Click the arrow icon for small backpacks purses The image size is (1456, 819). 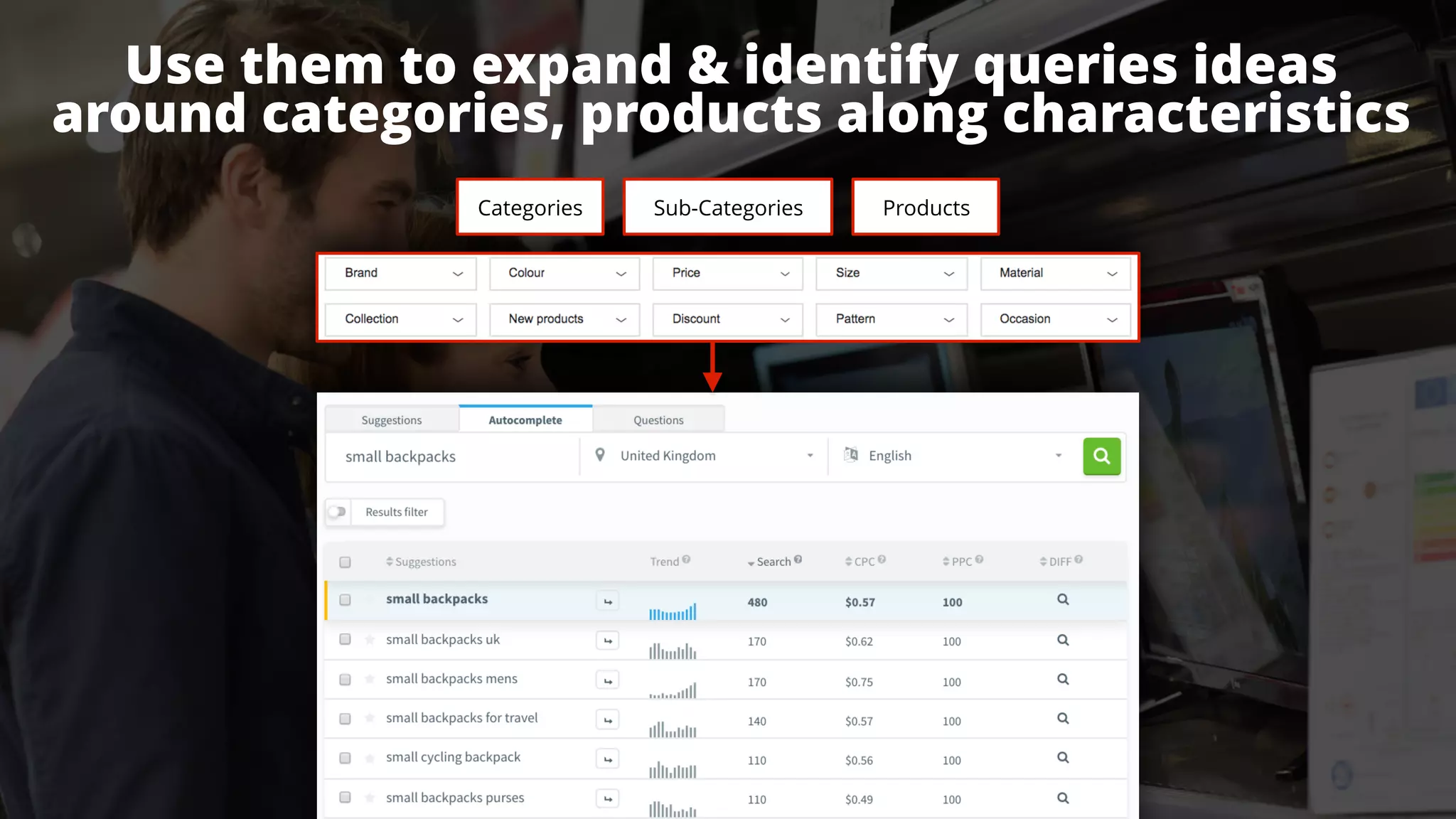608,798
